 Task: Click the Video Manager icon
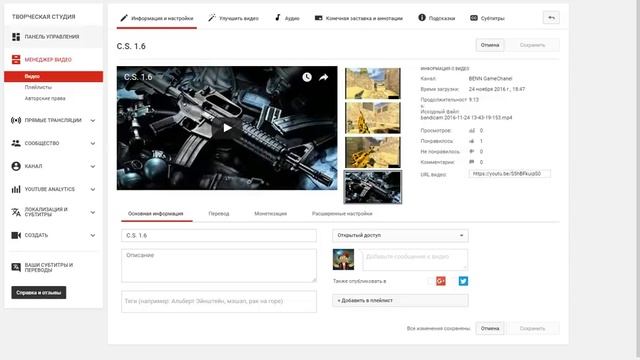pos(16,60)
